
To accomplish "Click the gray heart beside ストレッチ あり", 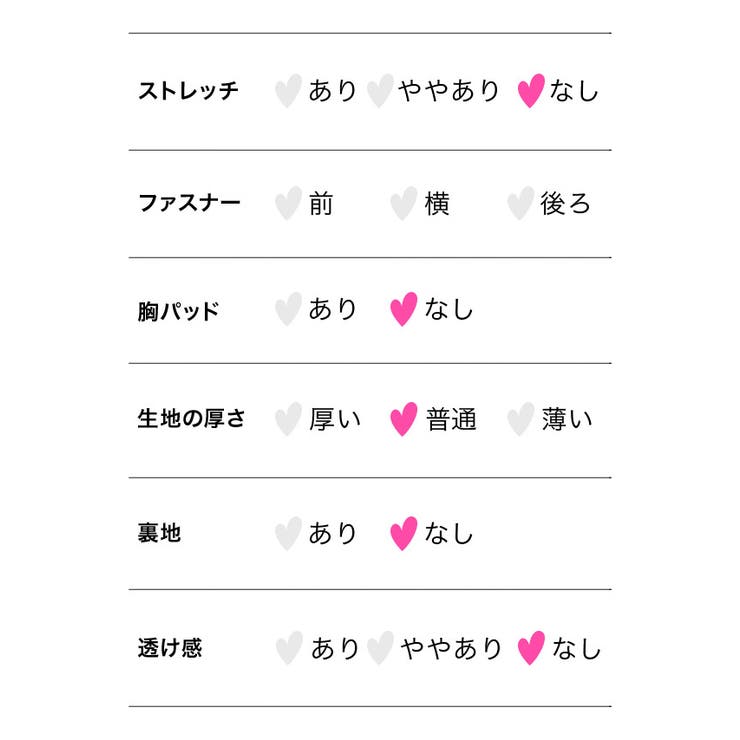I will coord(288,91).
